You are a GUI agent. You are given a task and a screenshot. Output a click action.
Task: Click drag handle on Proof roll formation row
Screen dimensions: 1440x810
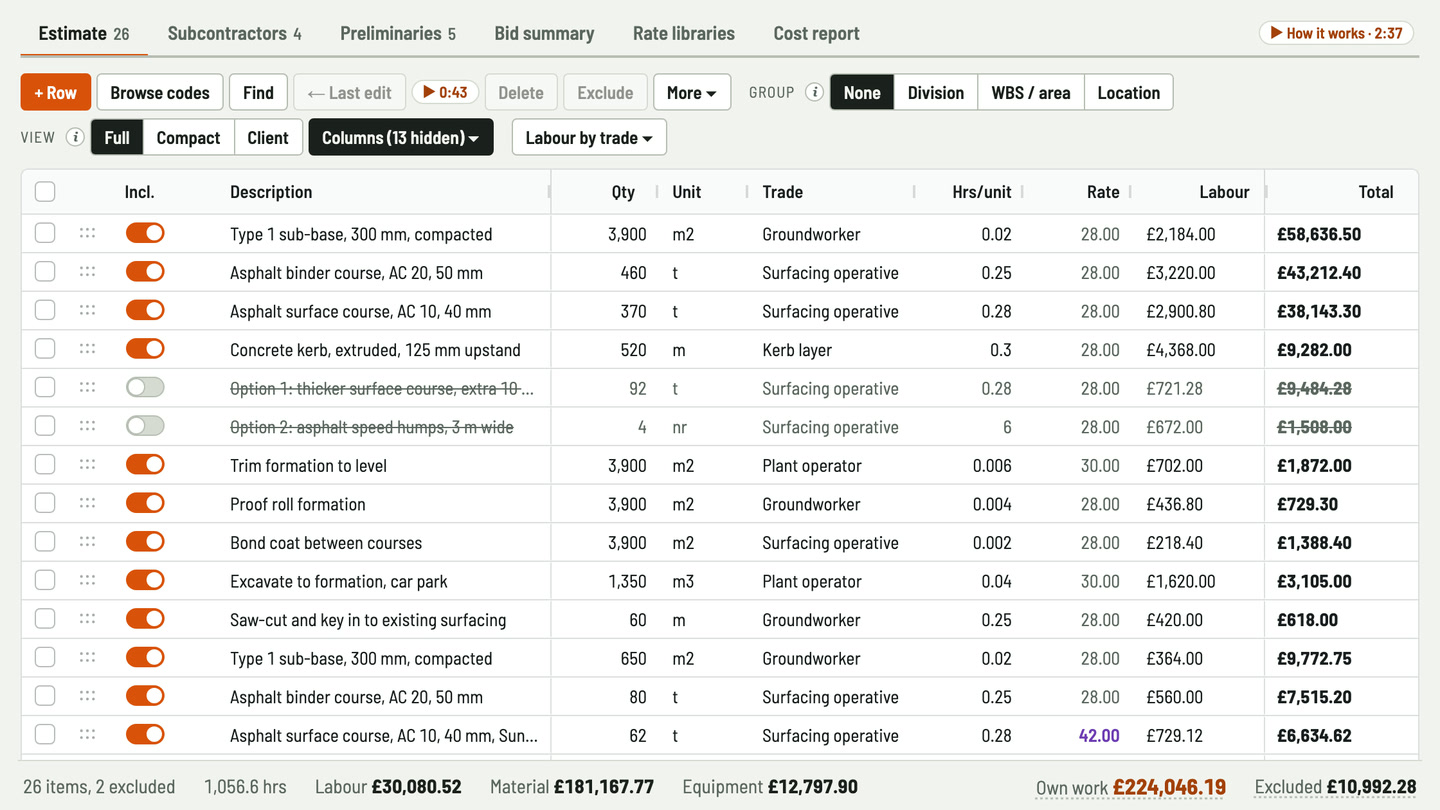(87, 503)
